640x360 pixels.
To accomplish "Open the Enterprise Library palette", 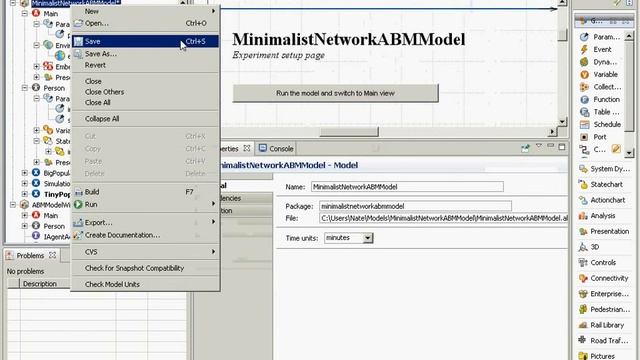I will click(x=604, y=294).
